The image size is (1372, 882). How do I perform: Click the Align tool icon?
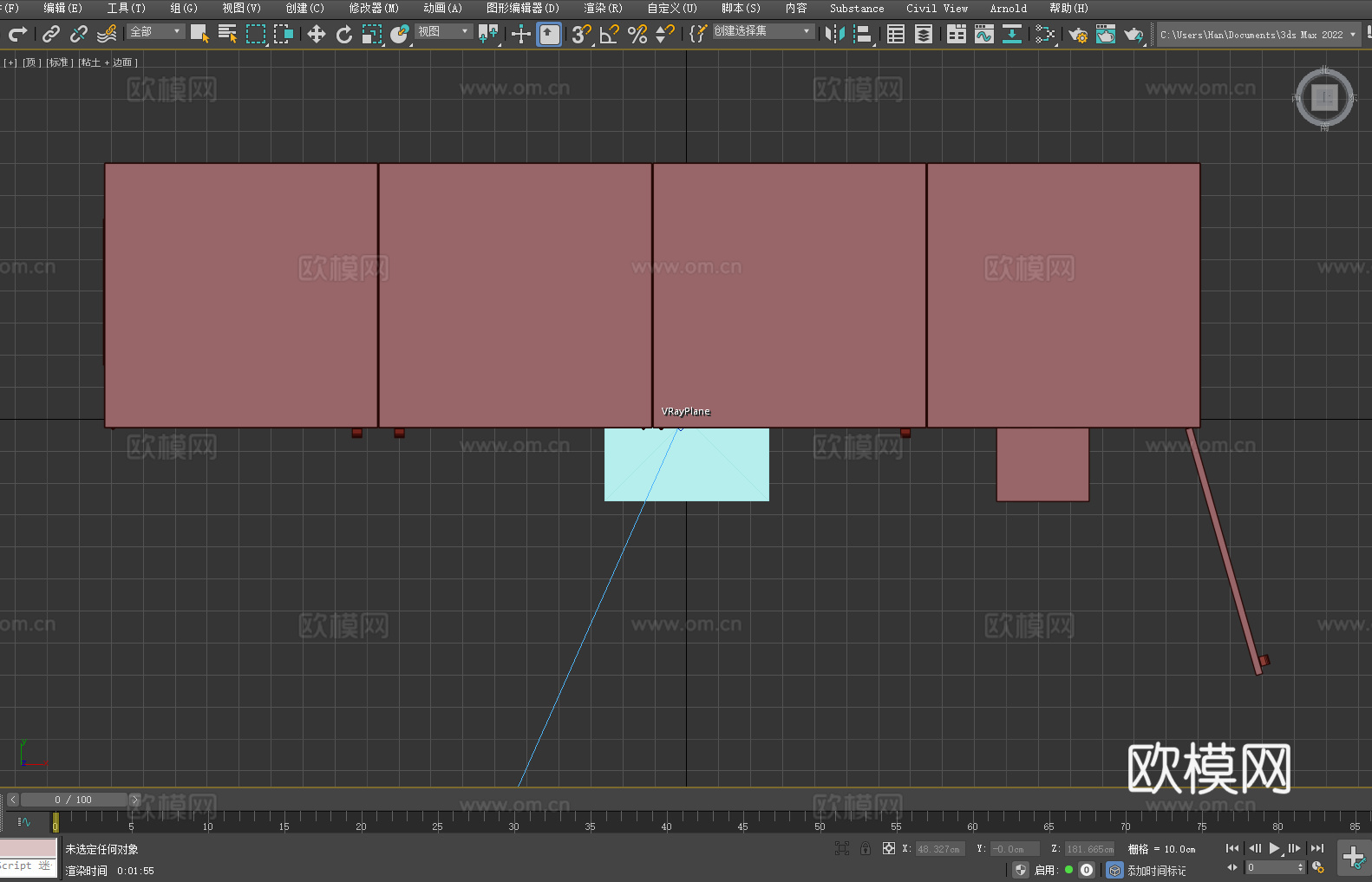(x=863, y=34)
